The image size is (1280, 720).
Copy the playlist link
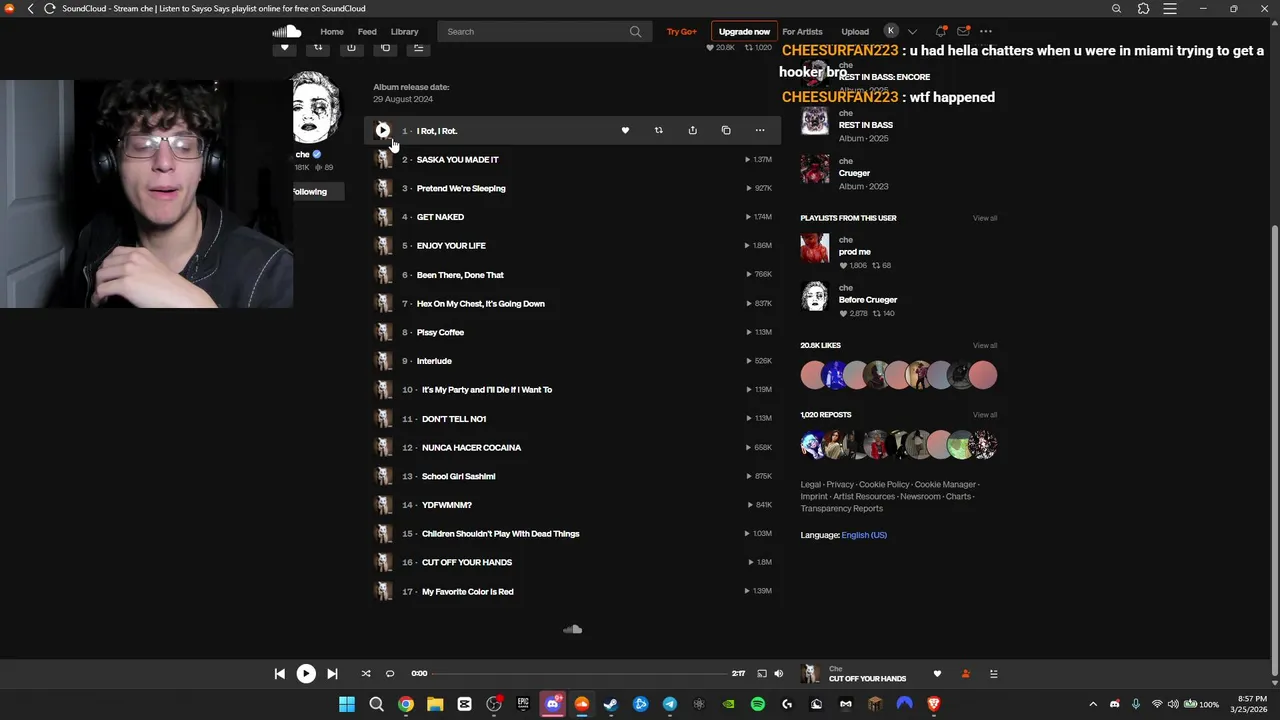[385, 47]
